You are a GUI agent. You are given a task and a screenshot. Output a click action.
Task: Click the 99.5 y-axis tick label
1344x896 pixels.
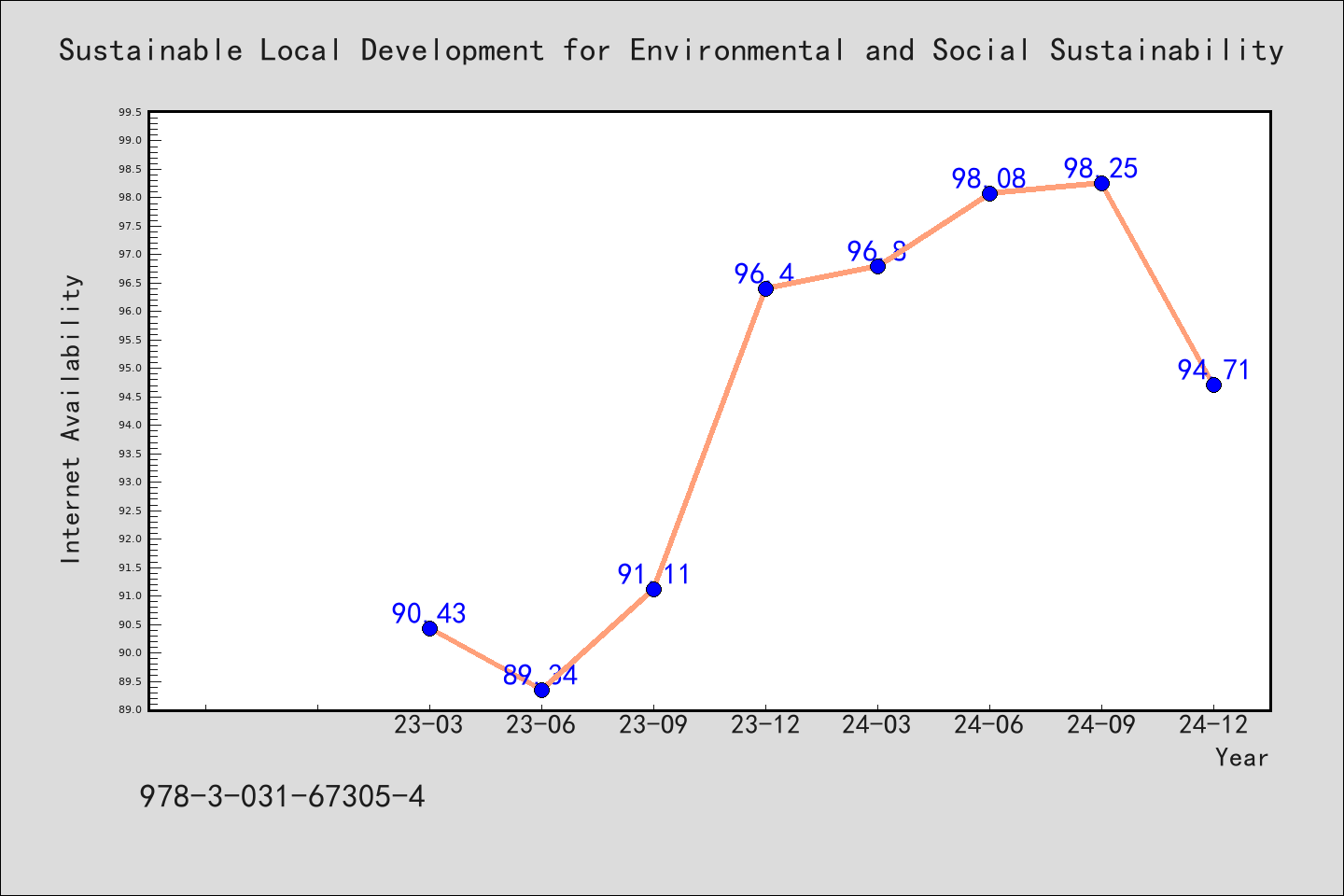(131, 112)
